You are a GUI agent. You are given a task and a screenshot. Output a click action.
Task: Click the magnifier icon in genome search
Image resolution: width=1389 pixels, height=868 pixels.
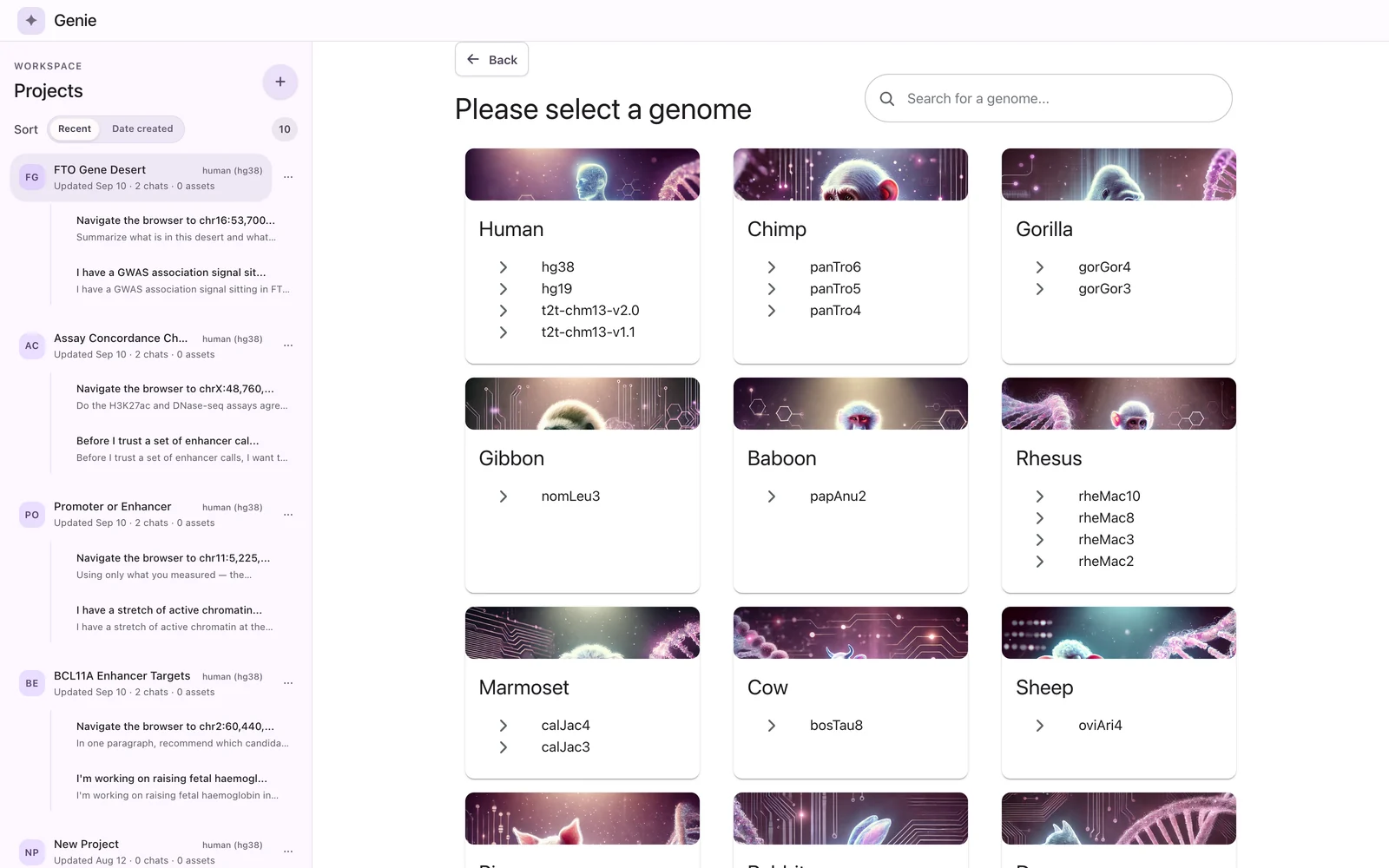pyautogui.click(x=887, y=99)
